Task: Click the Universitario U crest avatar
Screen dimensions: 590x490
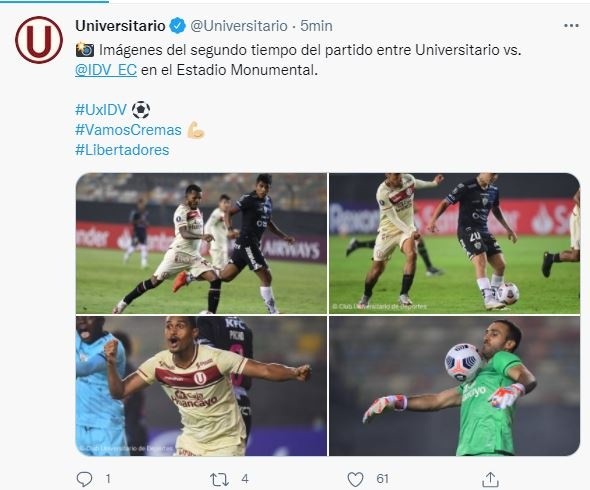Action: (x=39, y=40)
